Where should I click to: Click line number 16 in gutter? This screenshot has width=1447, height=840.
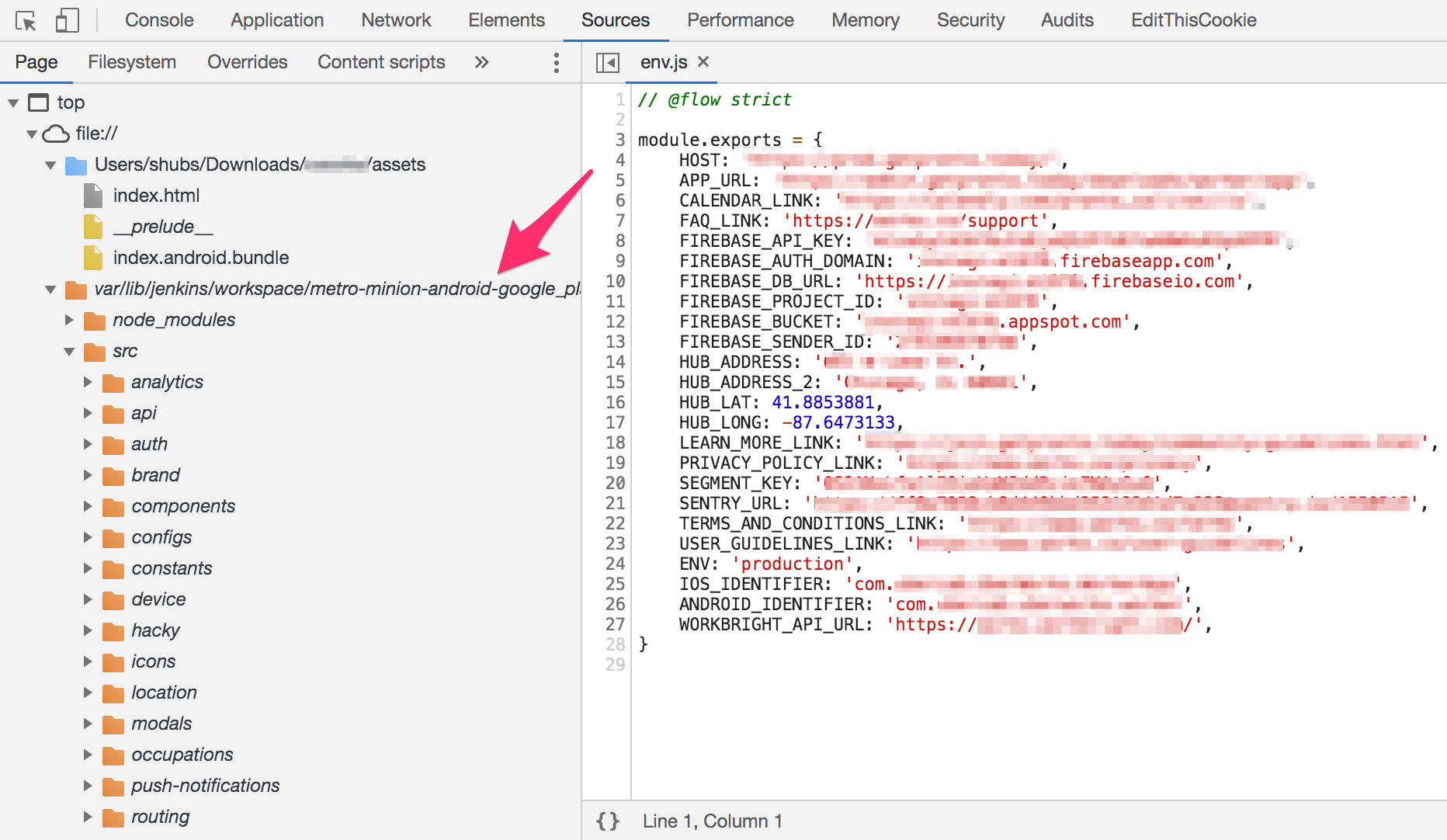point(615,402)
